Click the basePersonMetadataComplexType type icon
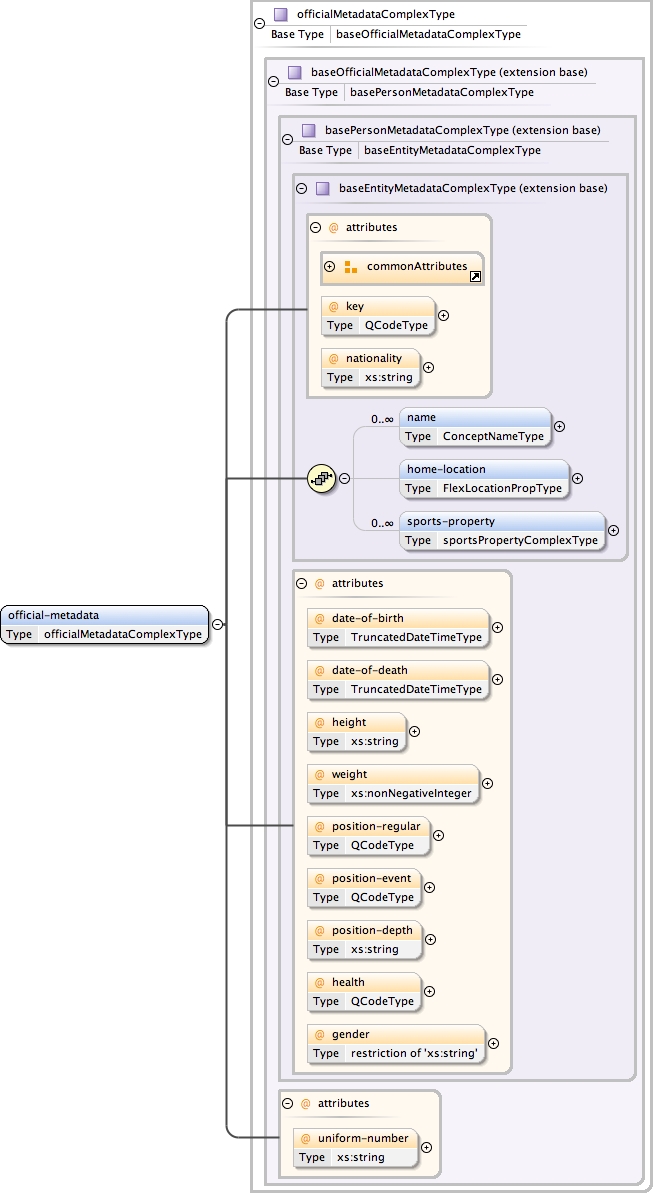The width and height of the screenshot is (653, 1193). pos(308,130)
